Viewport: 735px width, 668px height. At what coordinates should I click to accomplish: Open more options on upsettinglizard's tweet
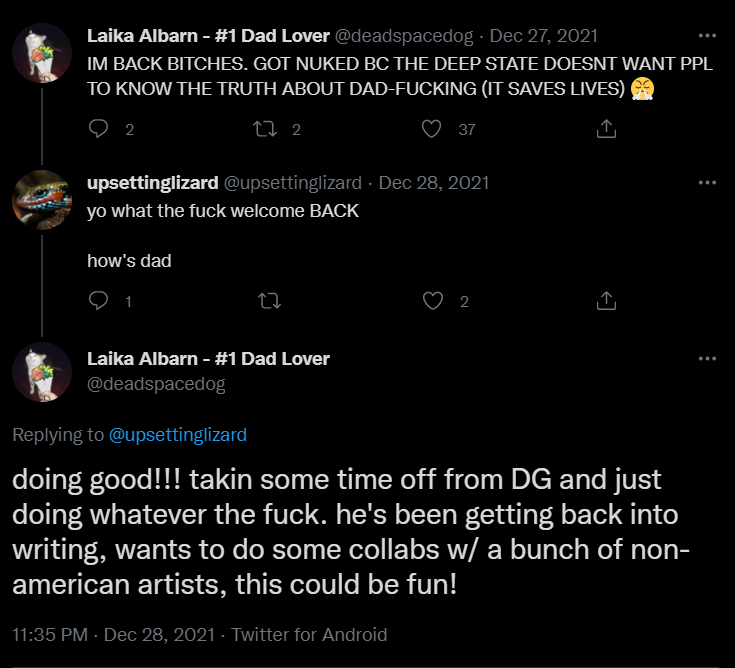pyautogui.click(x=707, y=183)
